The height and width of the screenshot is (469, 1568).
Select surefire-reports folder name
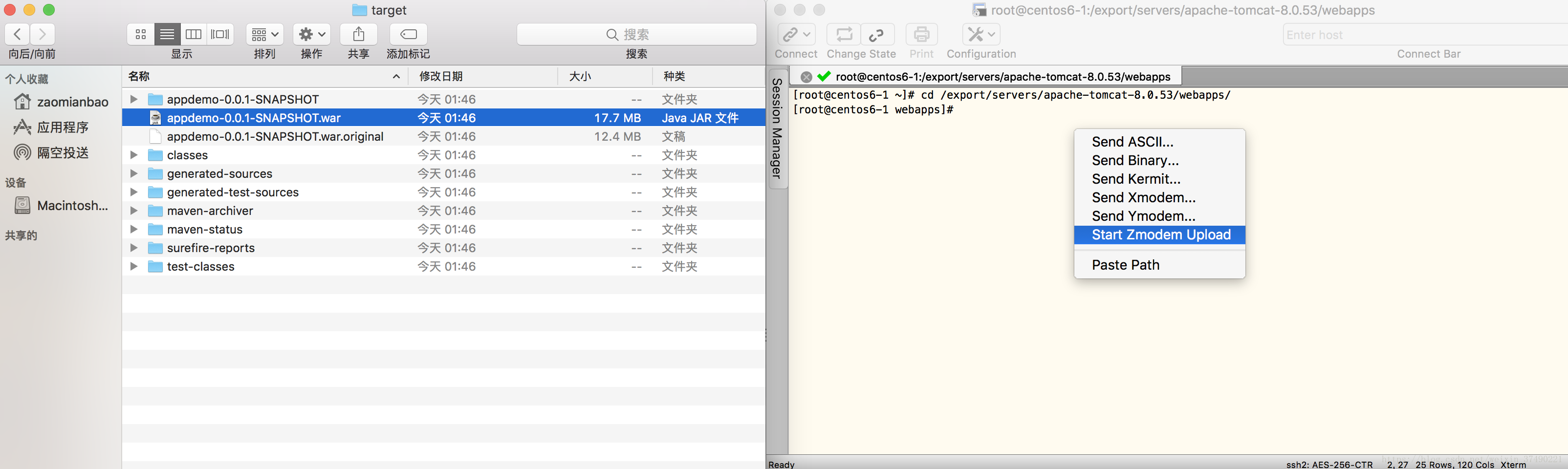(211, 248)
